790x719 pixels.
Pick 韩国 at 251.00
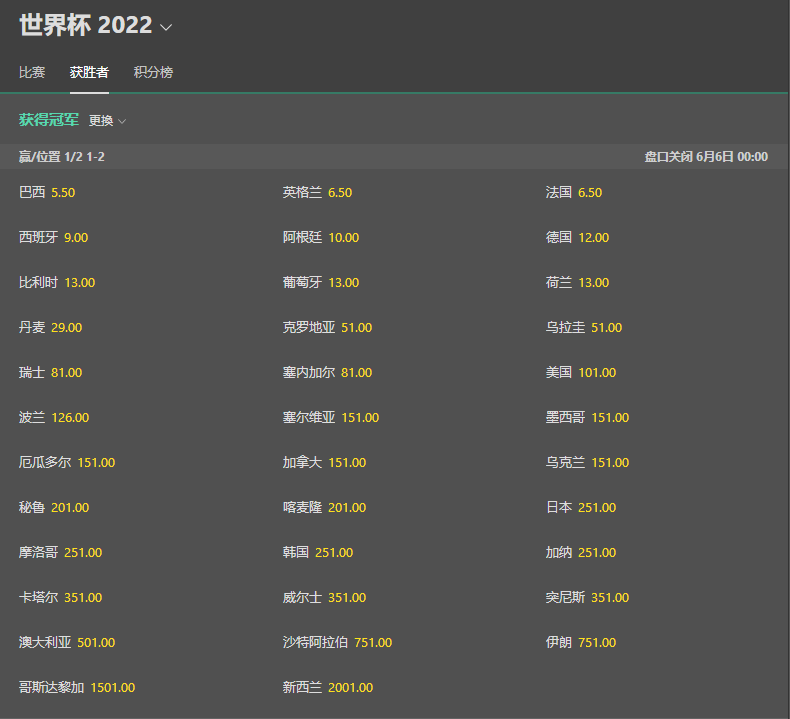(x=318, y=552)
